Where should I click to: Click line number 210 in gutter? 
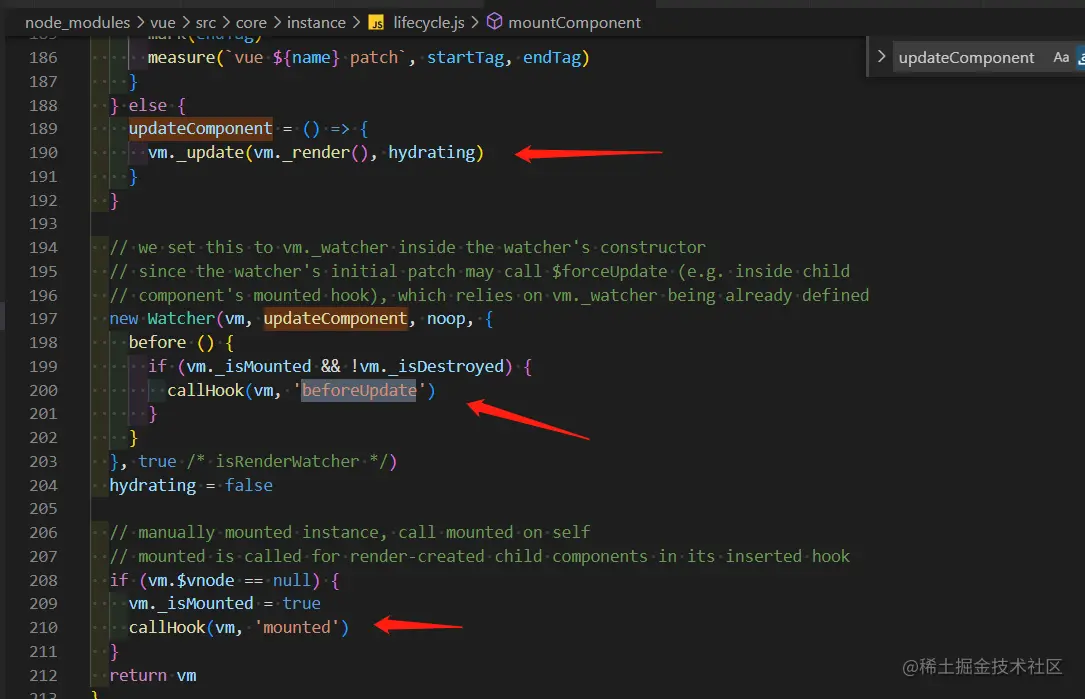pos(43,628)
